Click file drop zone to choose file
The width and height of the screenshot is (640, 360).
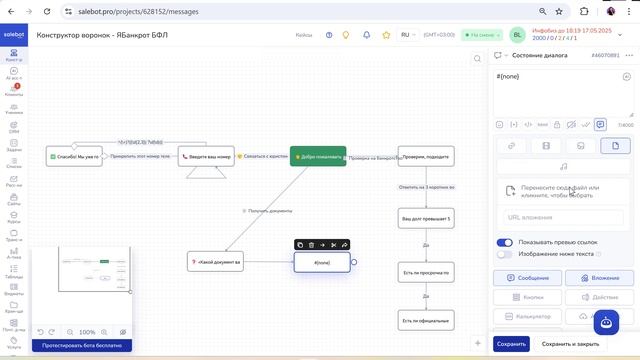click(564, 191)
